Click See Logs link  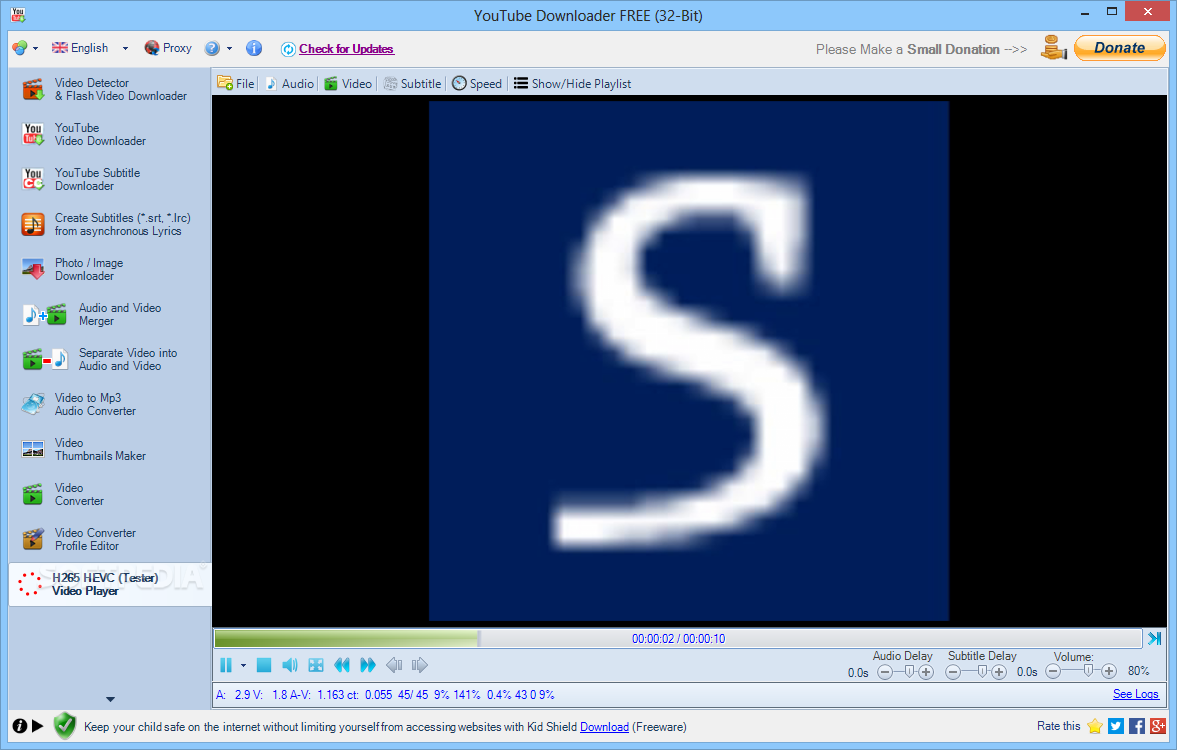coord(1136,694)
